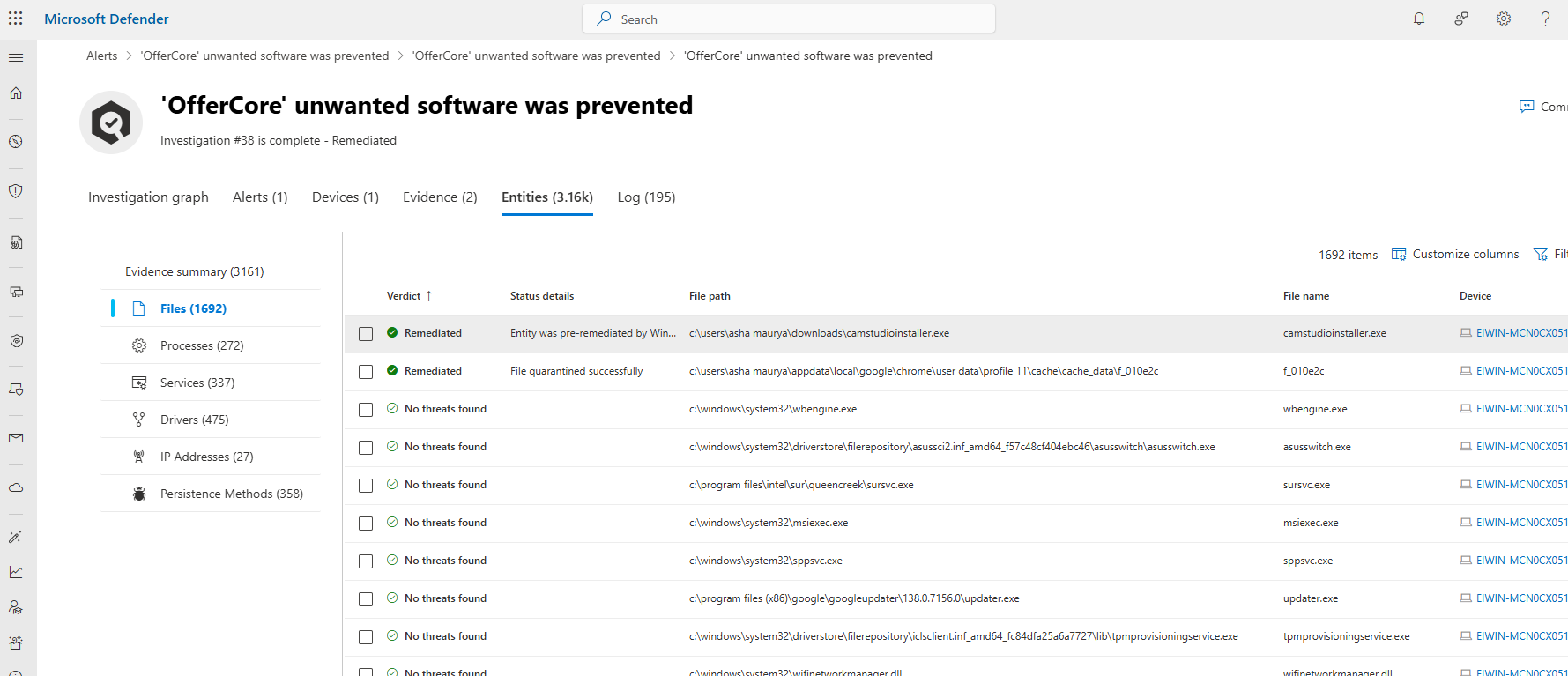
Task: Click the device laptop icon in camstudioinstaller row
Action: click(x=1466, y=333)
